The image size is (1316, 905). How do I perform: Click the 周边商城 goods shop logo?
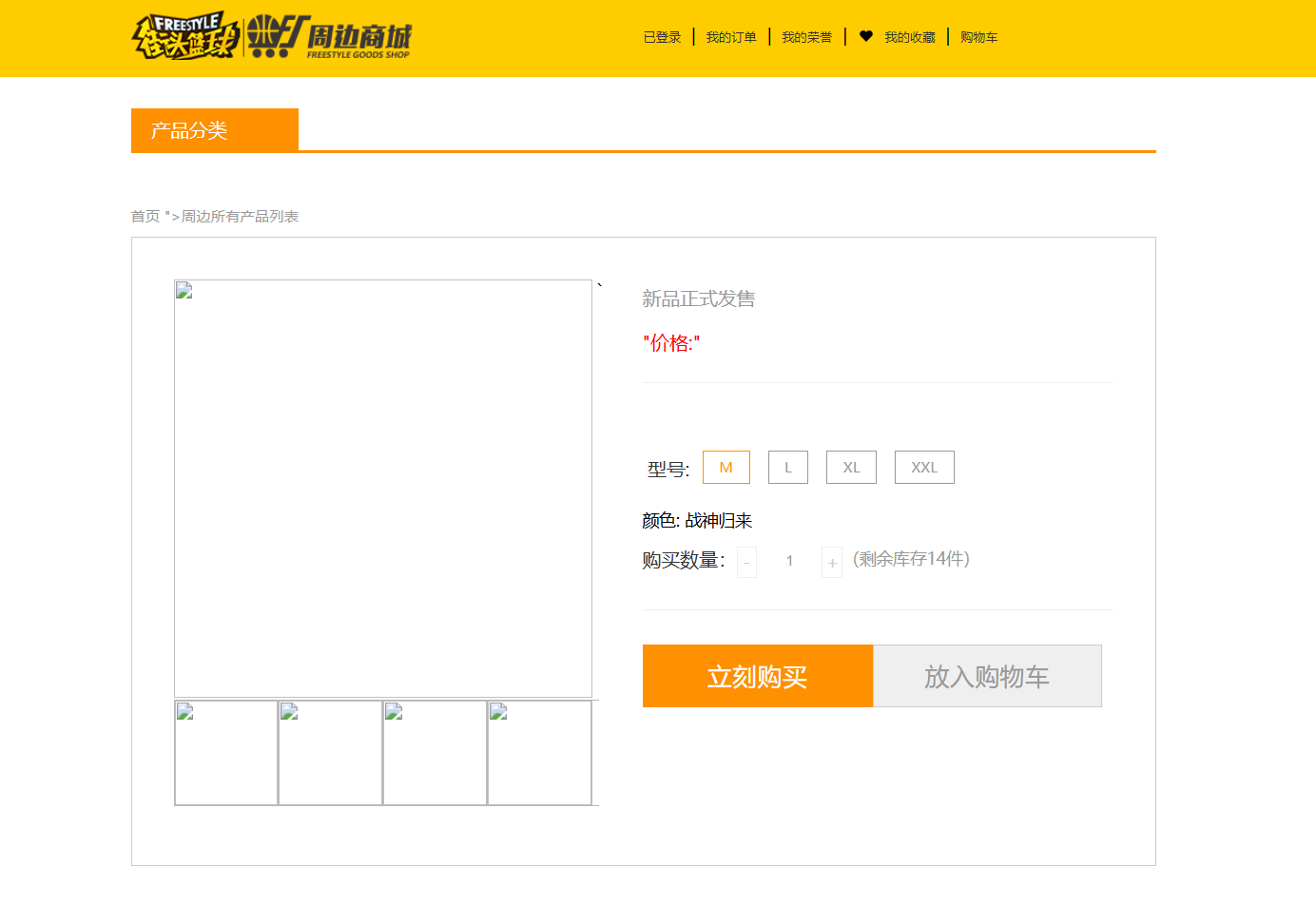tap(329, 37)
